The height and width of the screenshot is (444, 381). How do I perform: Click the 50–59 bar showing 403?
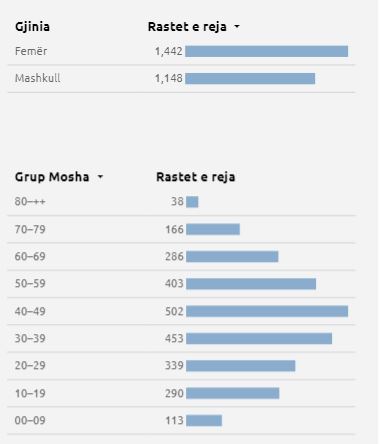(x=251, y=284)
